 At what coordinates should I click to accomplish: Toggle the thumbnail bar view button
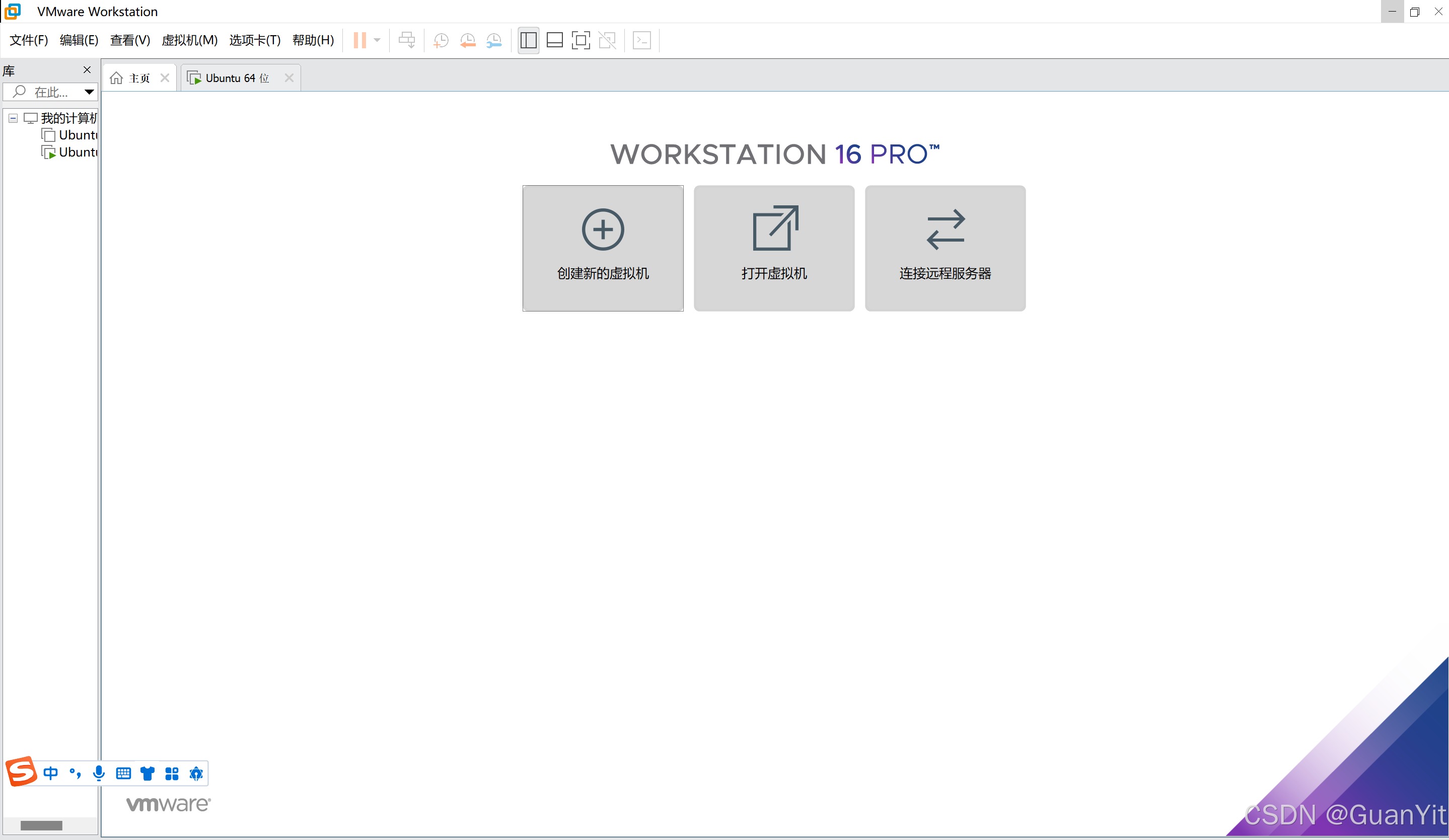coord(554,40)
